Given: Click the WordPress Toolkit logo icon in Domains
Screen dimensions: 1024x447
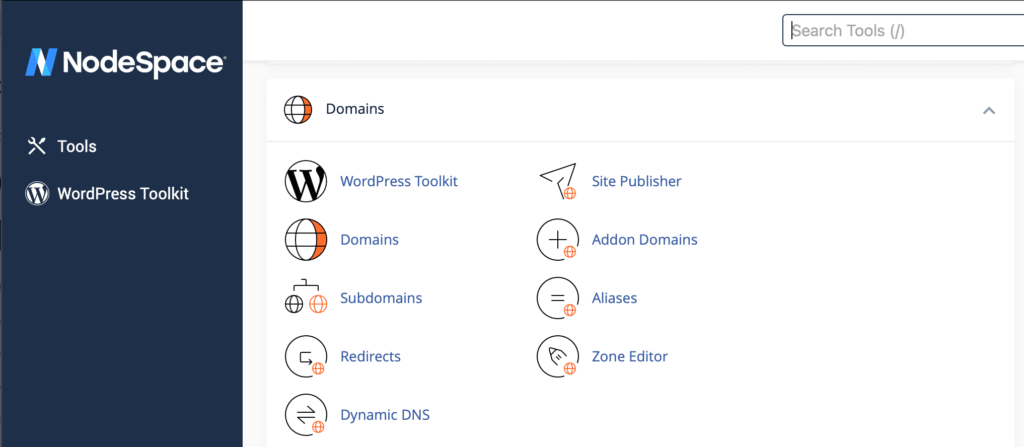Looking at the screenshot, I should pos(306,181).
